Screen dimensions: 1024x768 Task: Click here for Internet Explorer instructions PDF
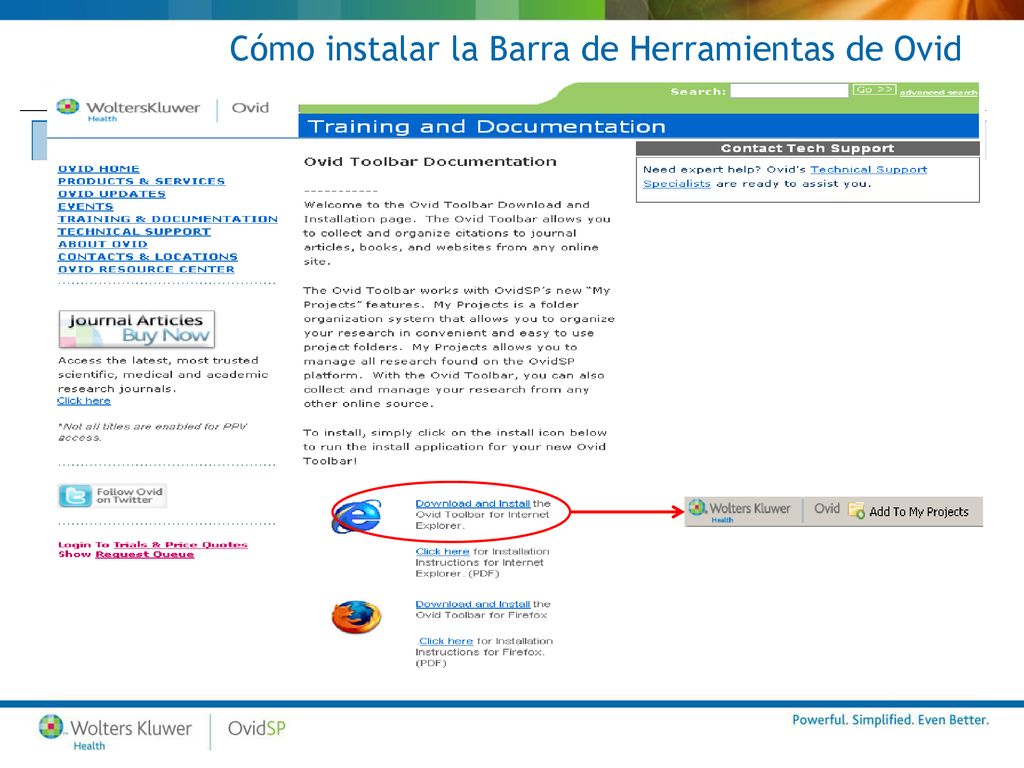[442, 551]
